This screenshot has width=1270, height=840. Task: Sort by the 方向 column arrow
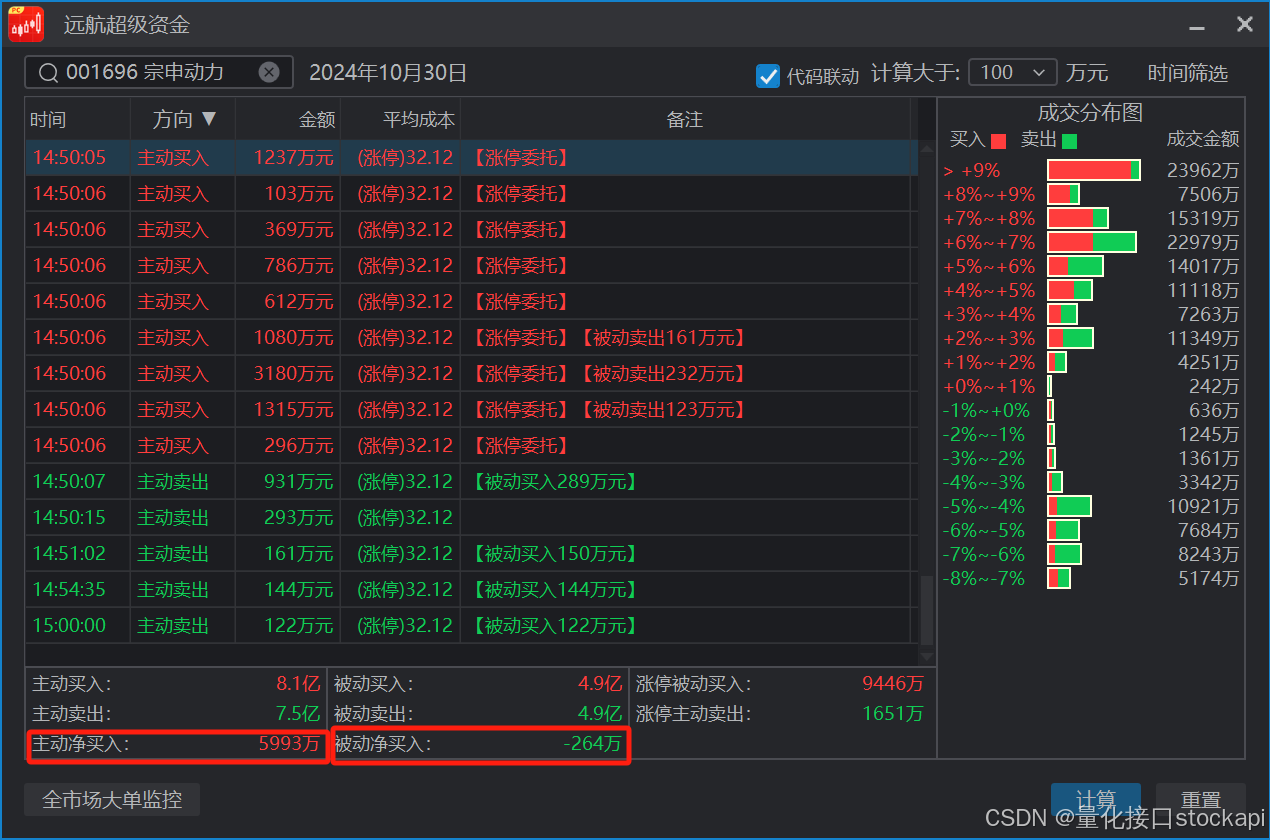208,119
